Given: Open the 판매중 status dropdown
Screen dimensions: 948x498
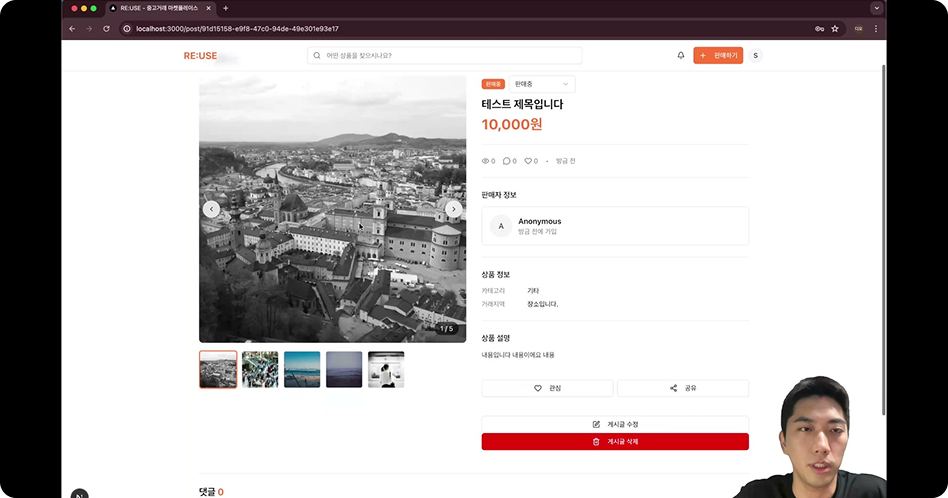Looking at the screenshot, I should [541, 84].
